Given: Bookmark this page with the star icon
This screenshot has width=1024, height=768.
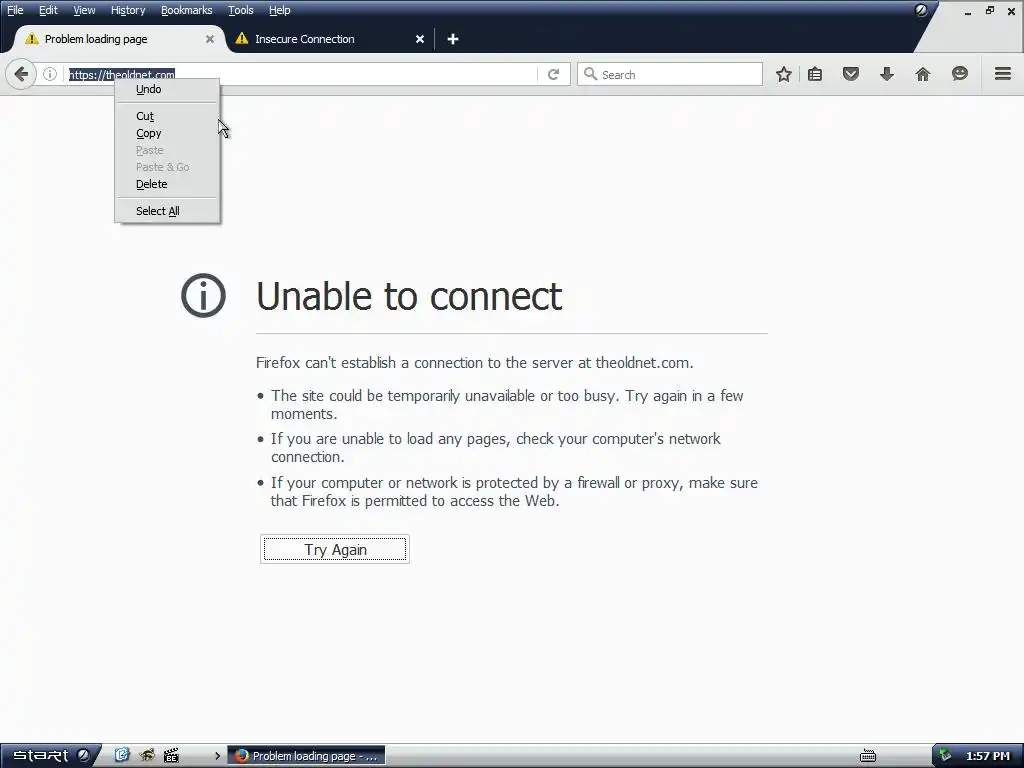Looking at the screenshot, I should tap(784, 74).
